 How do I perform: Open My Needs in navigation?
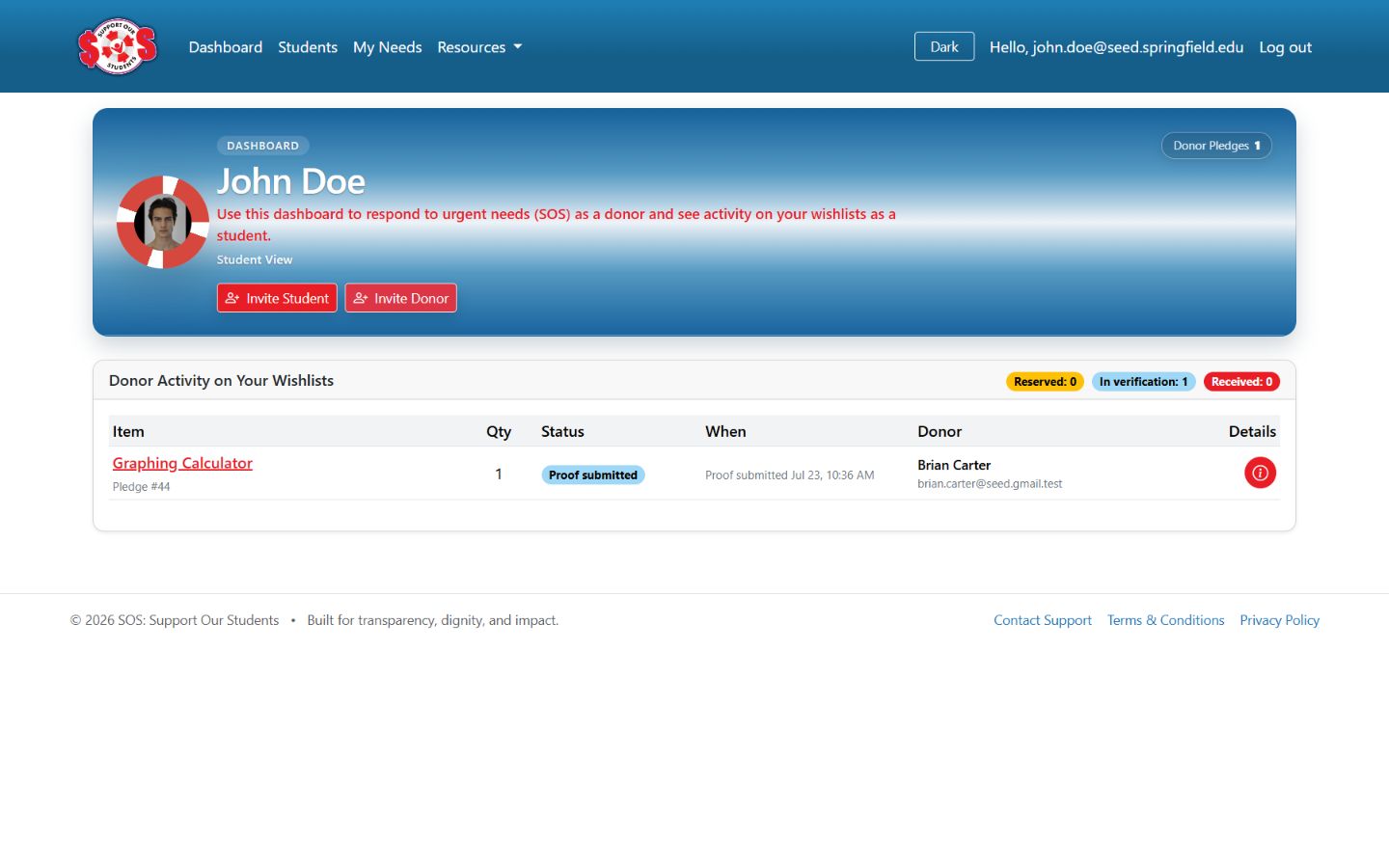[388, 47]
